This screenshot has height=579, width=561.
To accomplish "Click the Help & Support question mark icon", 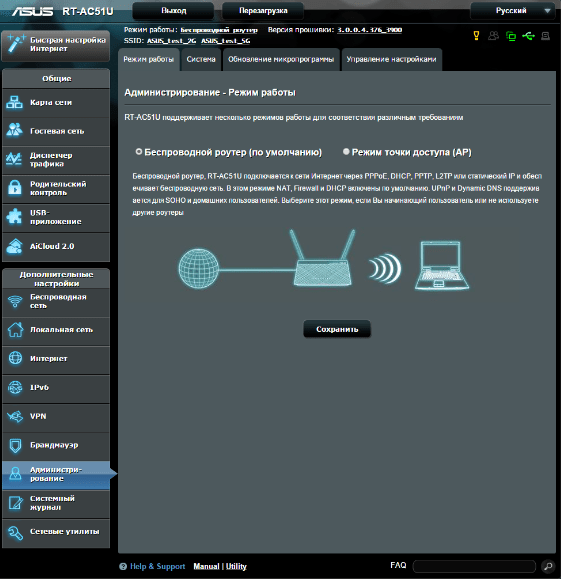I will coord(123,566).
